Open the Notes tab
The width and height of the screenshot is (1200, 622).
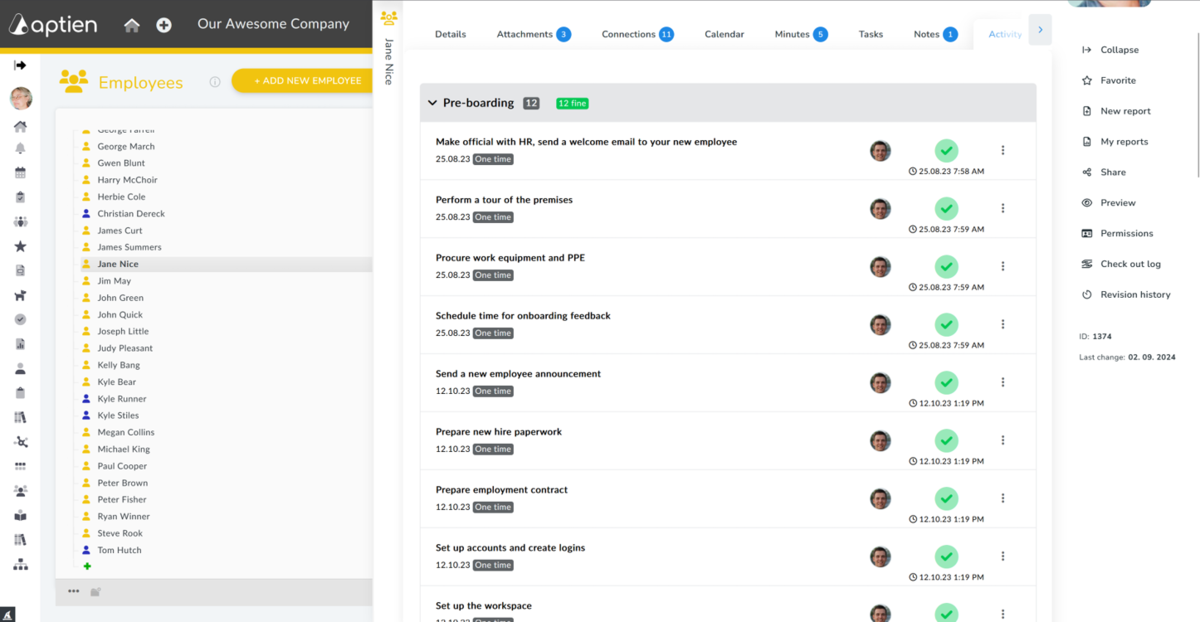935,34
